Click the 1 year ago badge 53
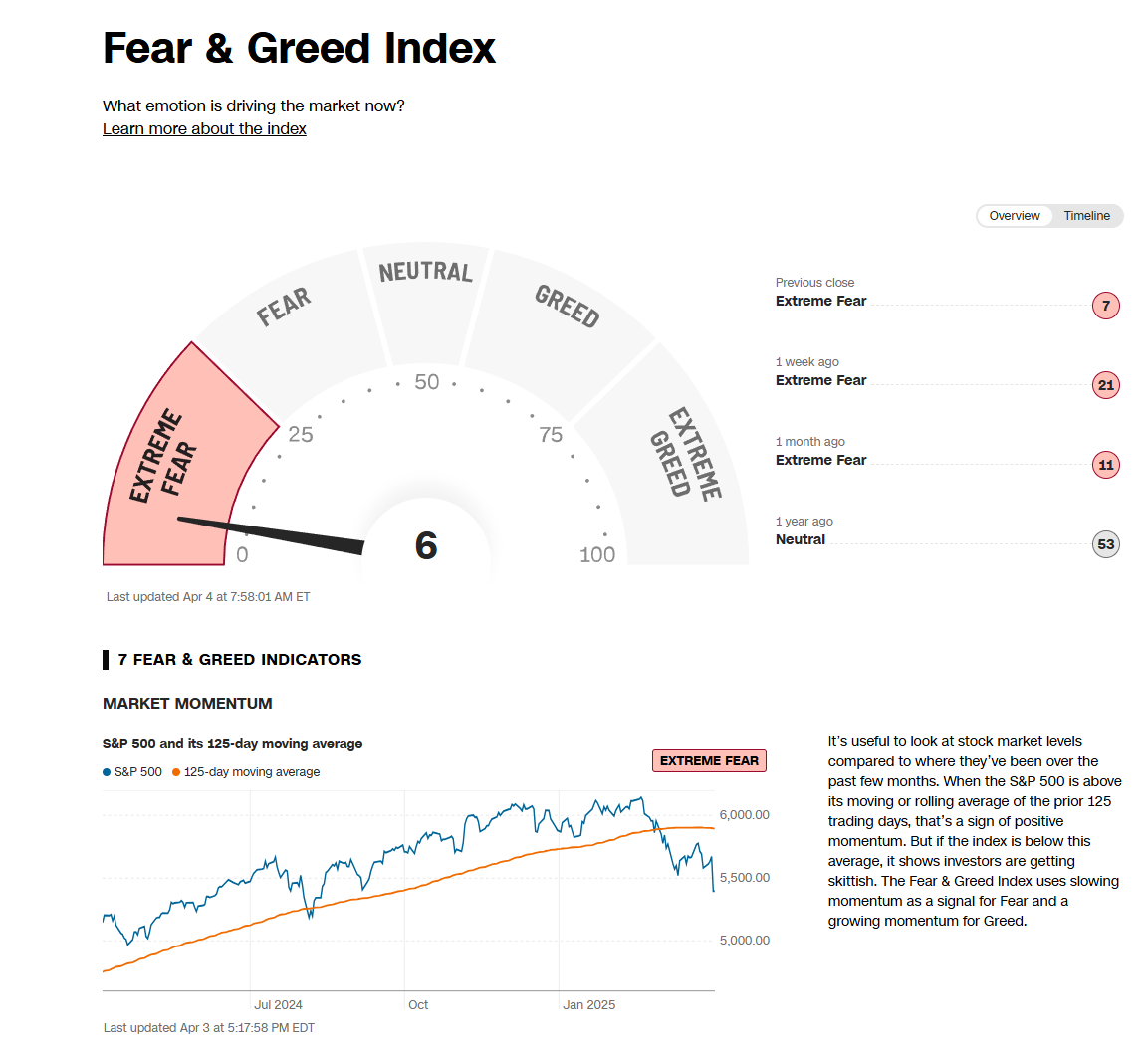The width and height of the screenshot is (1148, 1051). click(x=1105, y=544)
